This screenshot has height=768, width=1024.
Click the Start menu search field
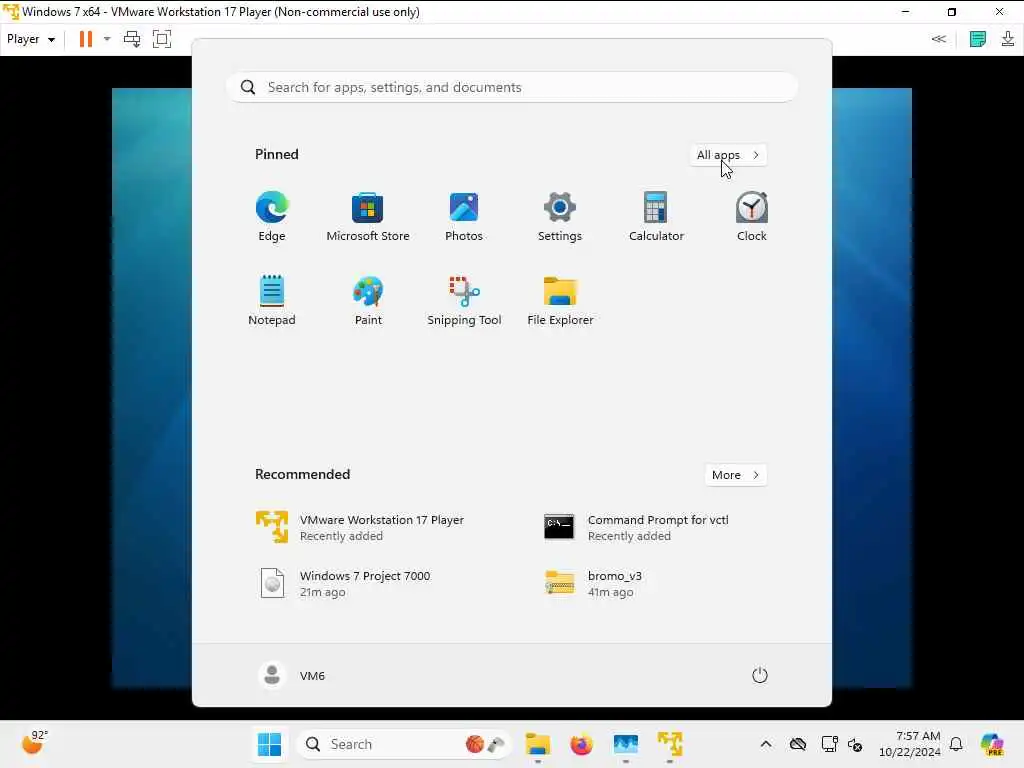(512, 88)
